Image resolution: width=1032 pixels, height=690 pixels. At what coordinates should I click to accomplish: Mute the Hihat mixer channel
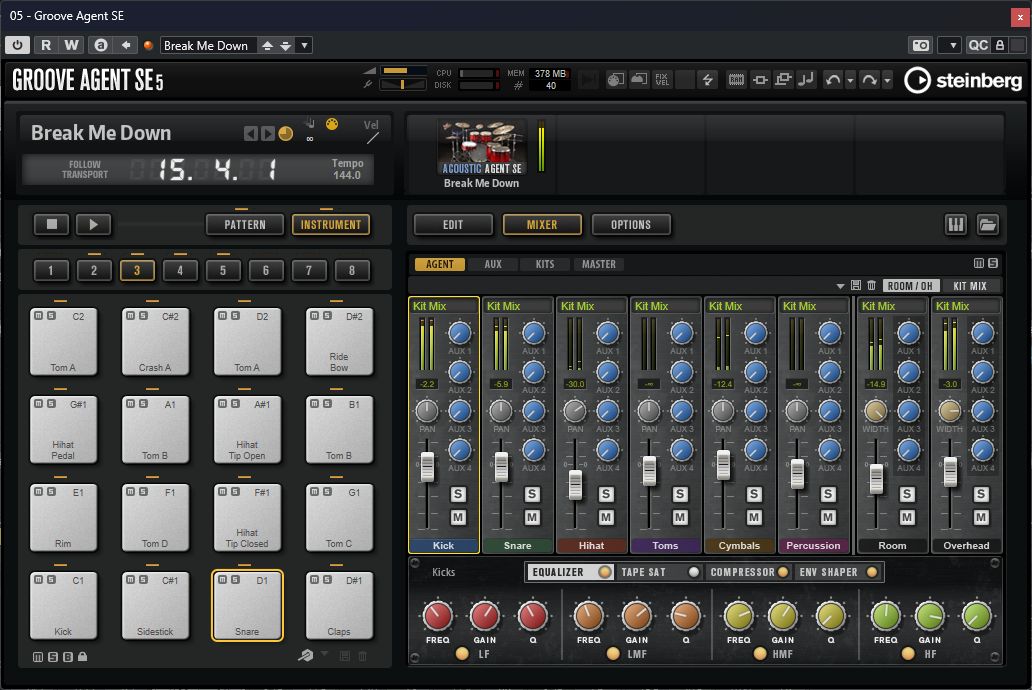[x=606, y=518]
